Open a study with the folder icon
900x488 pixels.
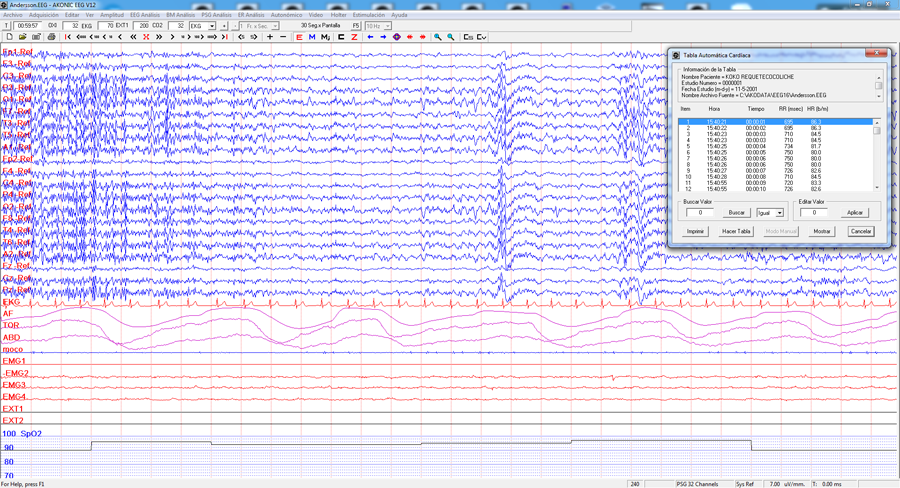[23, 37]
